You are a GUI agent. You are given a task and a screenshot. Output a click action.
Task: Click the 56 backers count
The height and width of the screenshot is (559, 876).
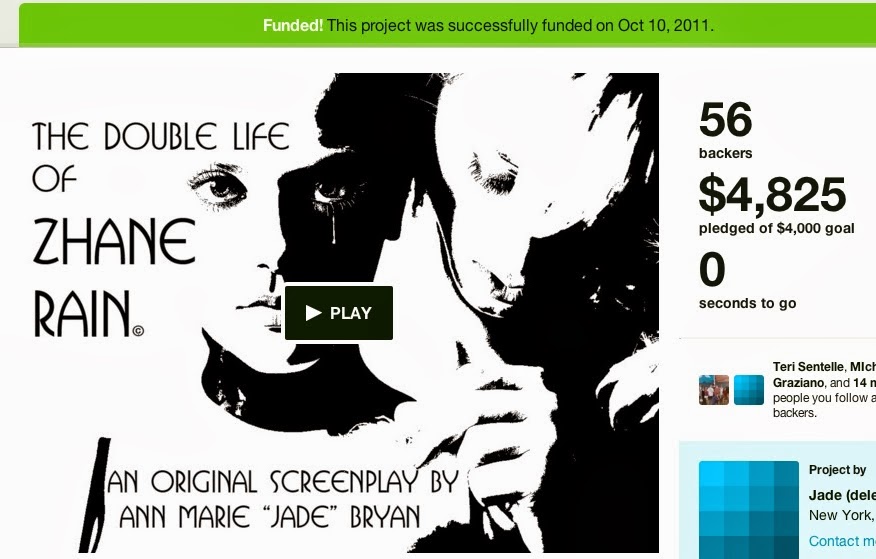click(725, 130)
